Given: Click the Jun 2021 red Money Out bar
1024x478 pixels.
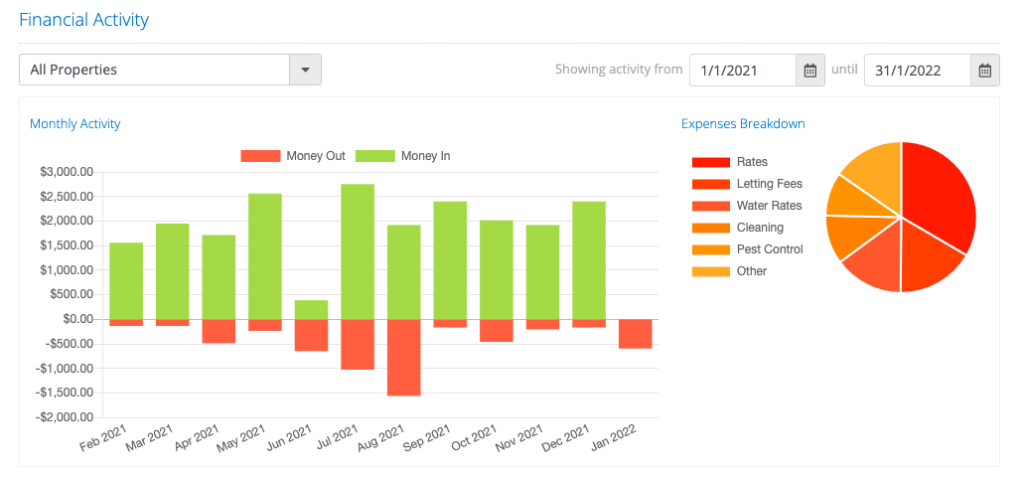Looking at the screenshot, I should pyautogui.click(x=312, y=335).
